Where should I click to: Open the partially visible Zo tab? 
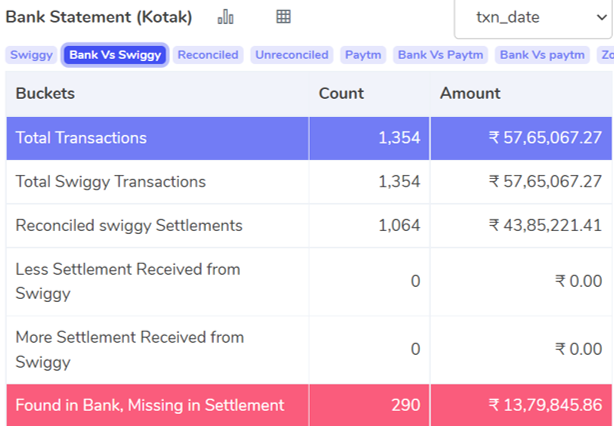point(606,55)
